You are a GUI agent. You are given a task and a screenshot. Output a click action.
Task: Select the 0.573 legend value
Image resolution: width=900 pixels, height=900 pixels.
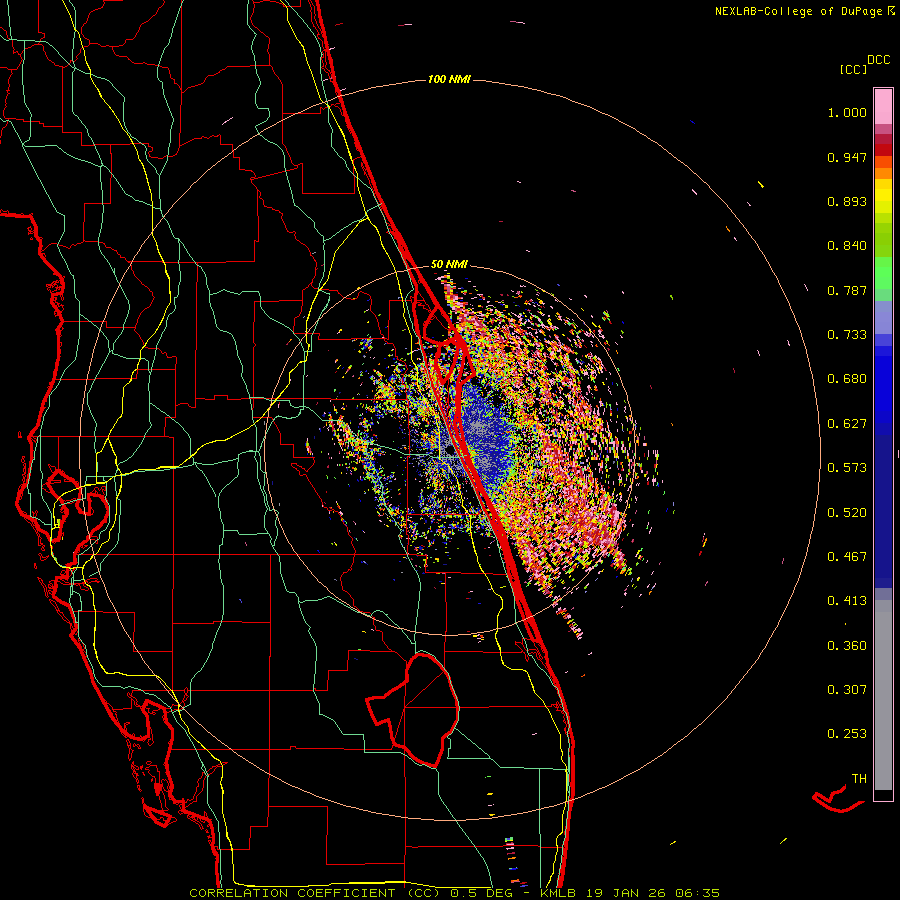pos(847,468)
